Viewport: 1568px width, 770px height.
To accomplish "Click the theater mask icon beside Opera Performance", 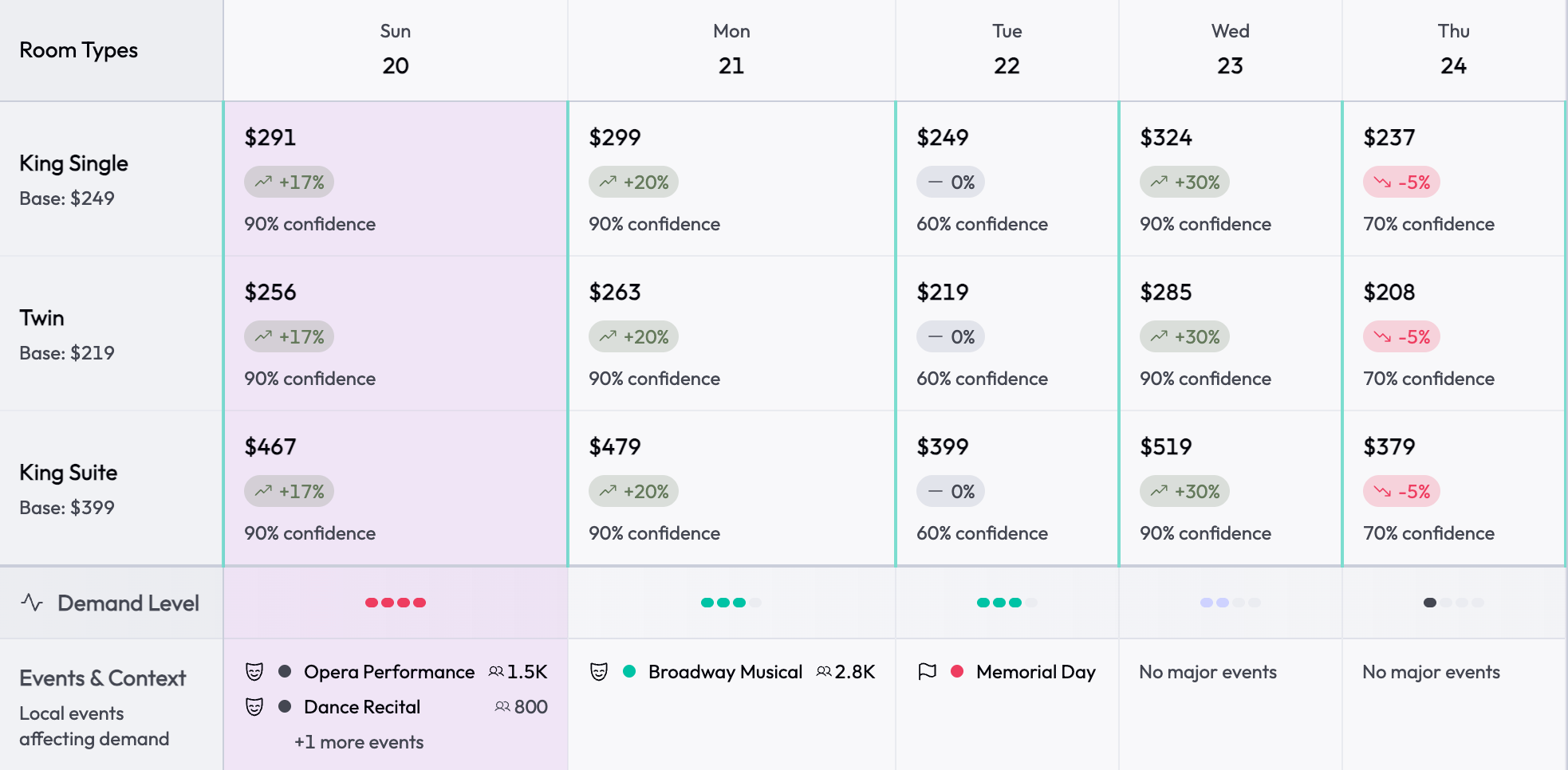I will pyautogui.click(x=254, y=672).
